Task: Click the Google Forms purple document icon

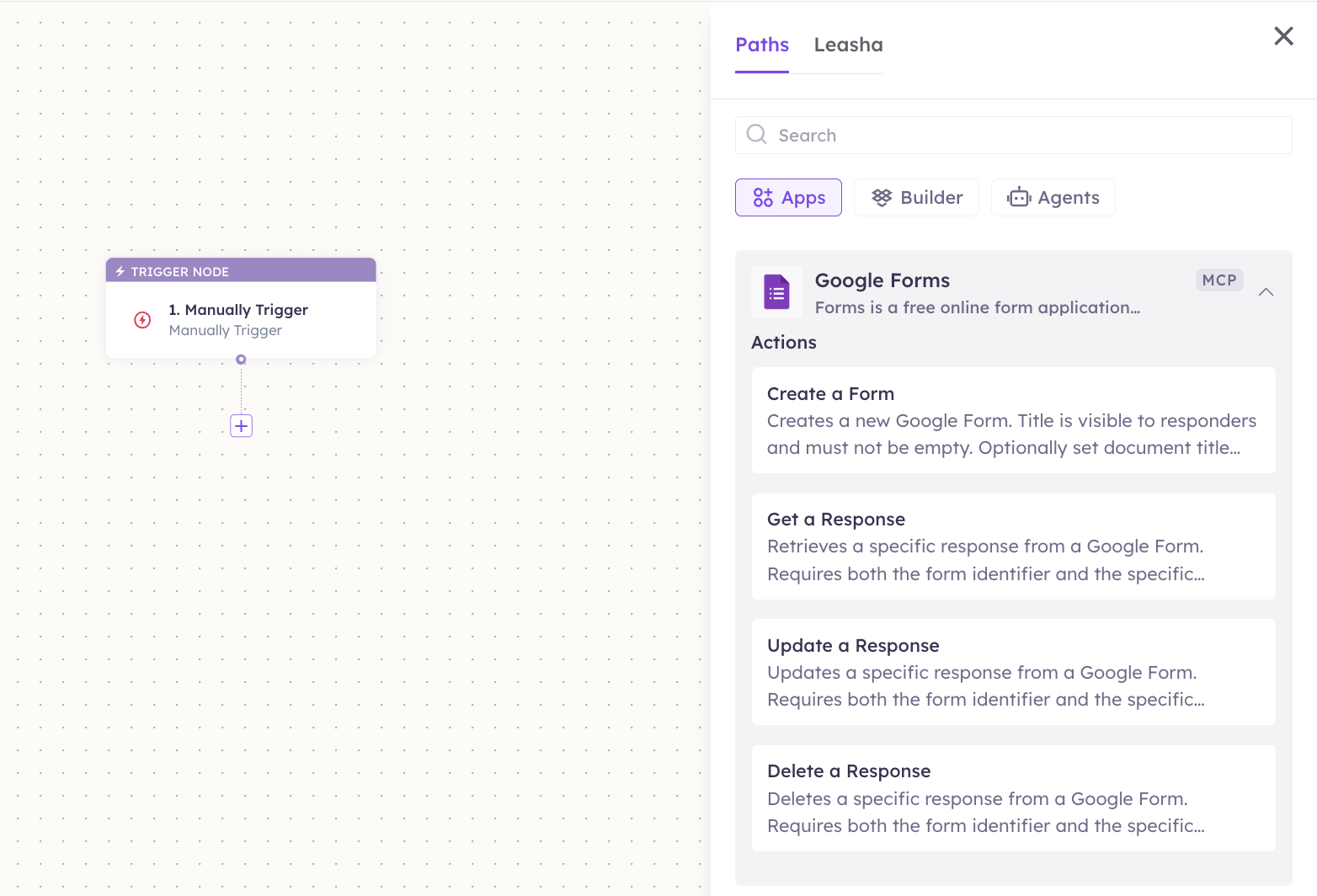Action: 776,292
